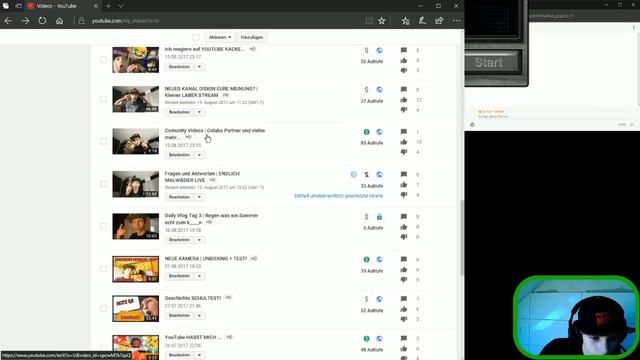Select checkbox for Kleiner LABER STREAM video

tap(103, 99)
